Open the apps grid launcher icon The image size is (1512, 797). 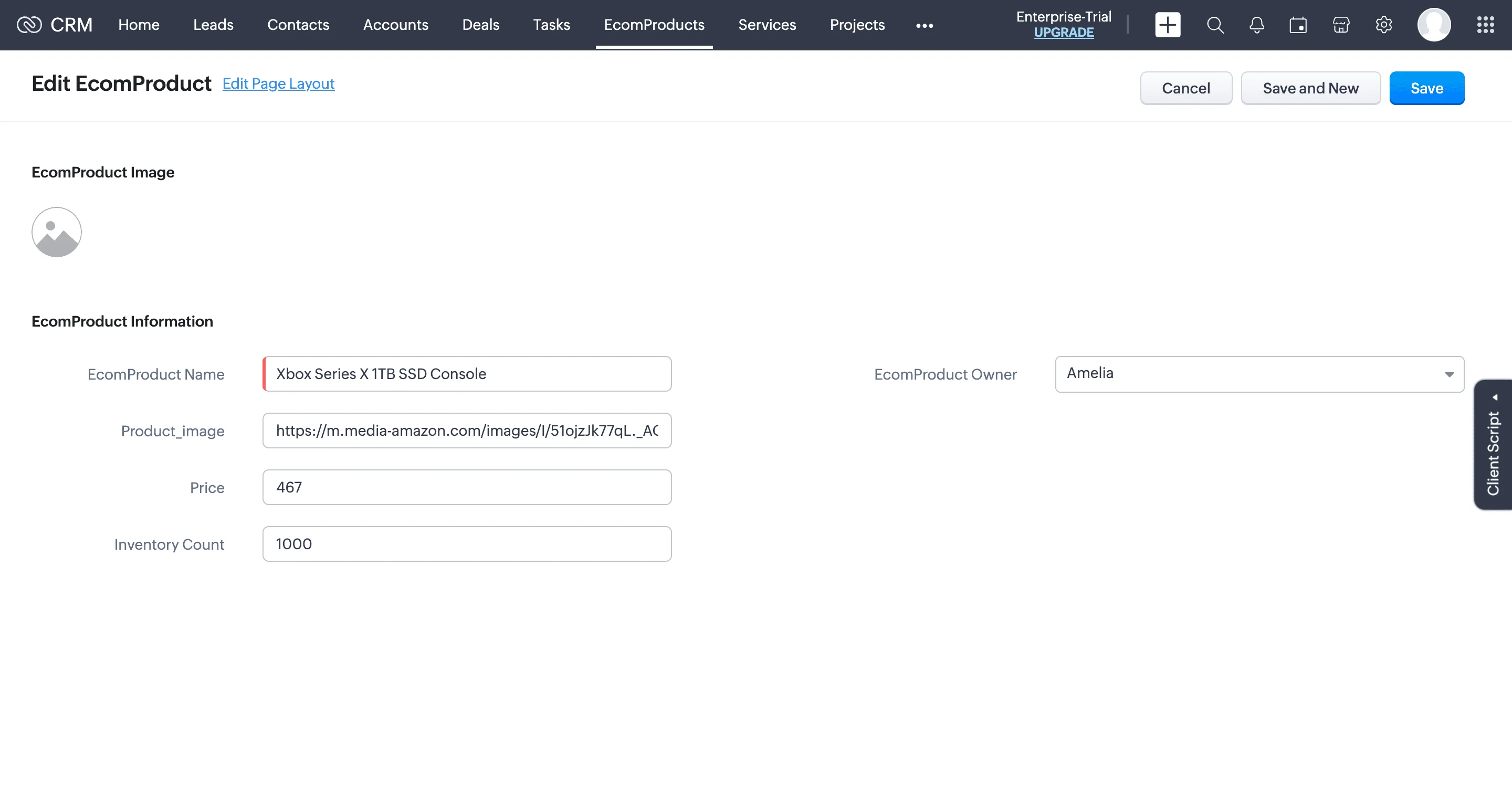coord(1486,25)
